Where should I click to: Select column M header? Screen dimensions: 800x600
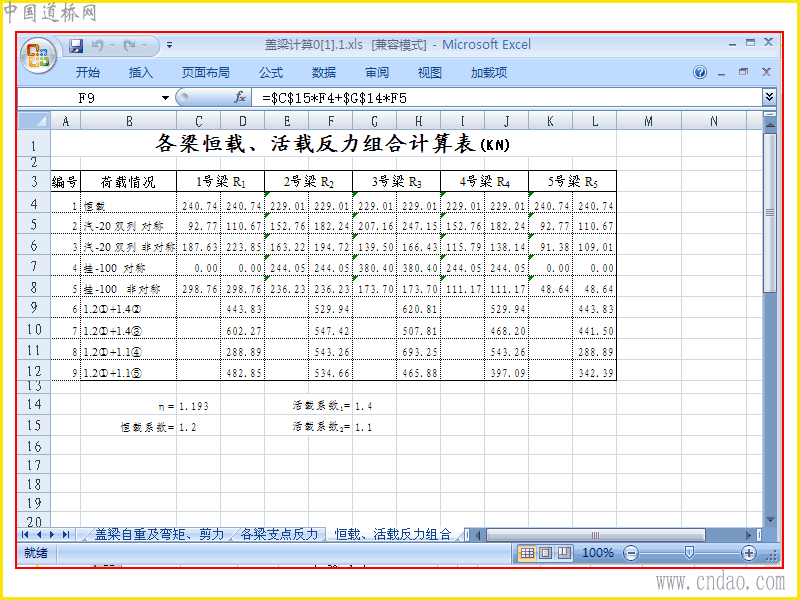click(x=648, y=121)
